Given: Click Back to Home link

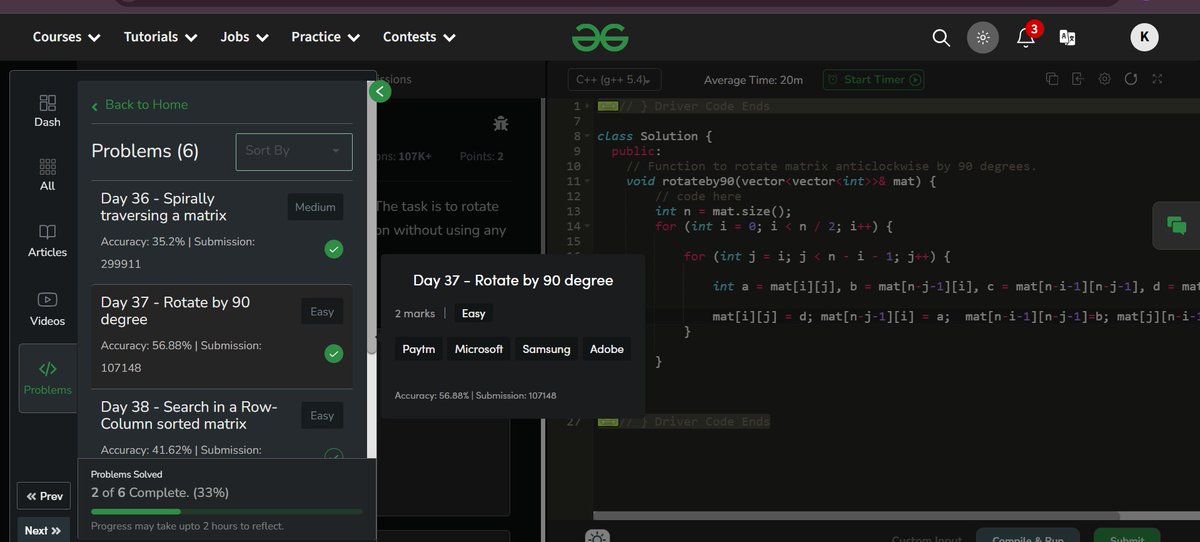Looking at the screenshot, I should click(x=139, y=105).
